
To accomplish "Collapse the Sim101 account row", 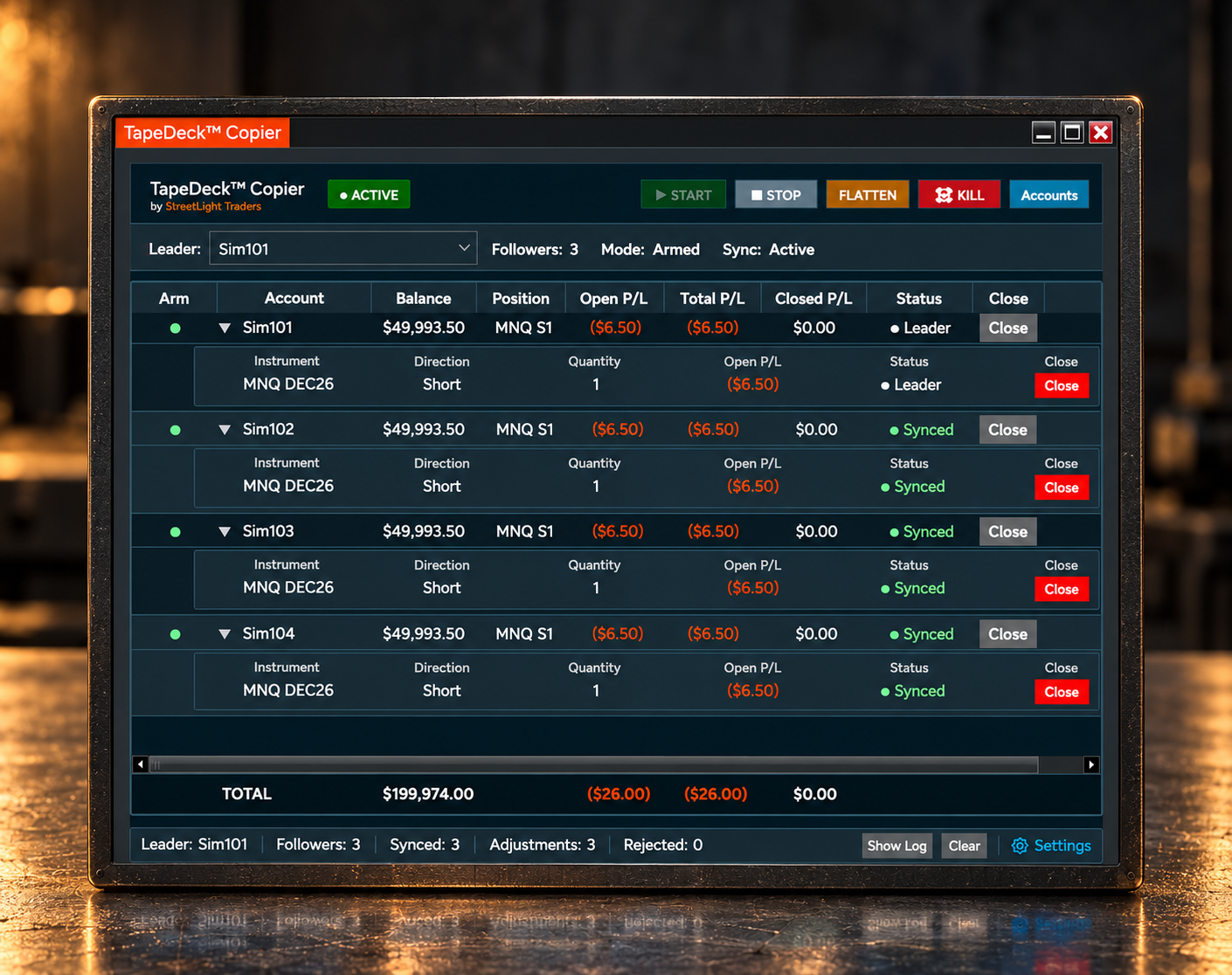I will click(x=225, y=328).
